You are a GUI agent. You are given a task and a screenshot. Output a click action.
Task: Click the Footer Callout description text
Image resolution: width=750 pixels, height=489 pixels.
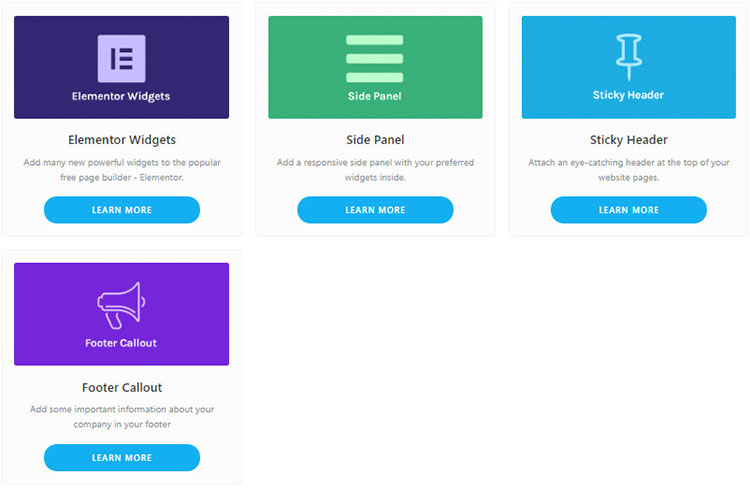(121, 416)
